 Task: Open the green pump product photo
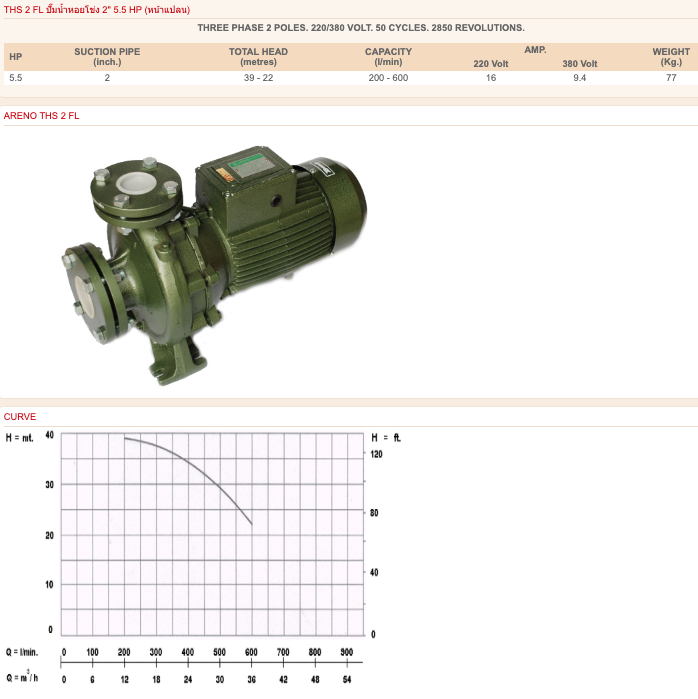[214, 265]
